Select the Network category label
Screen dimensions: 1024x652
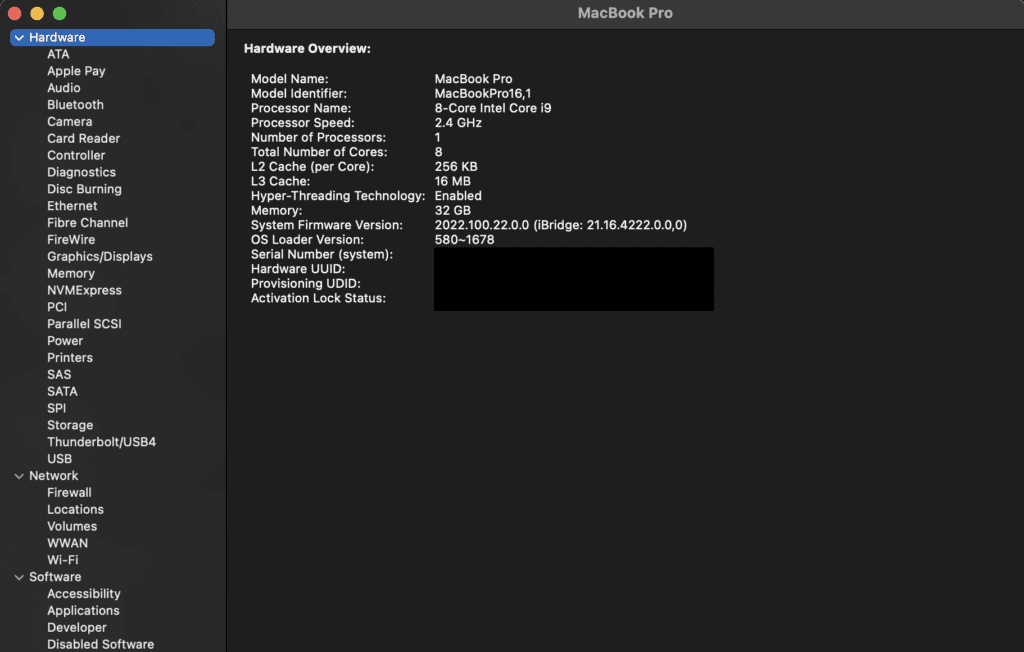point(54,476)
